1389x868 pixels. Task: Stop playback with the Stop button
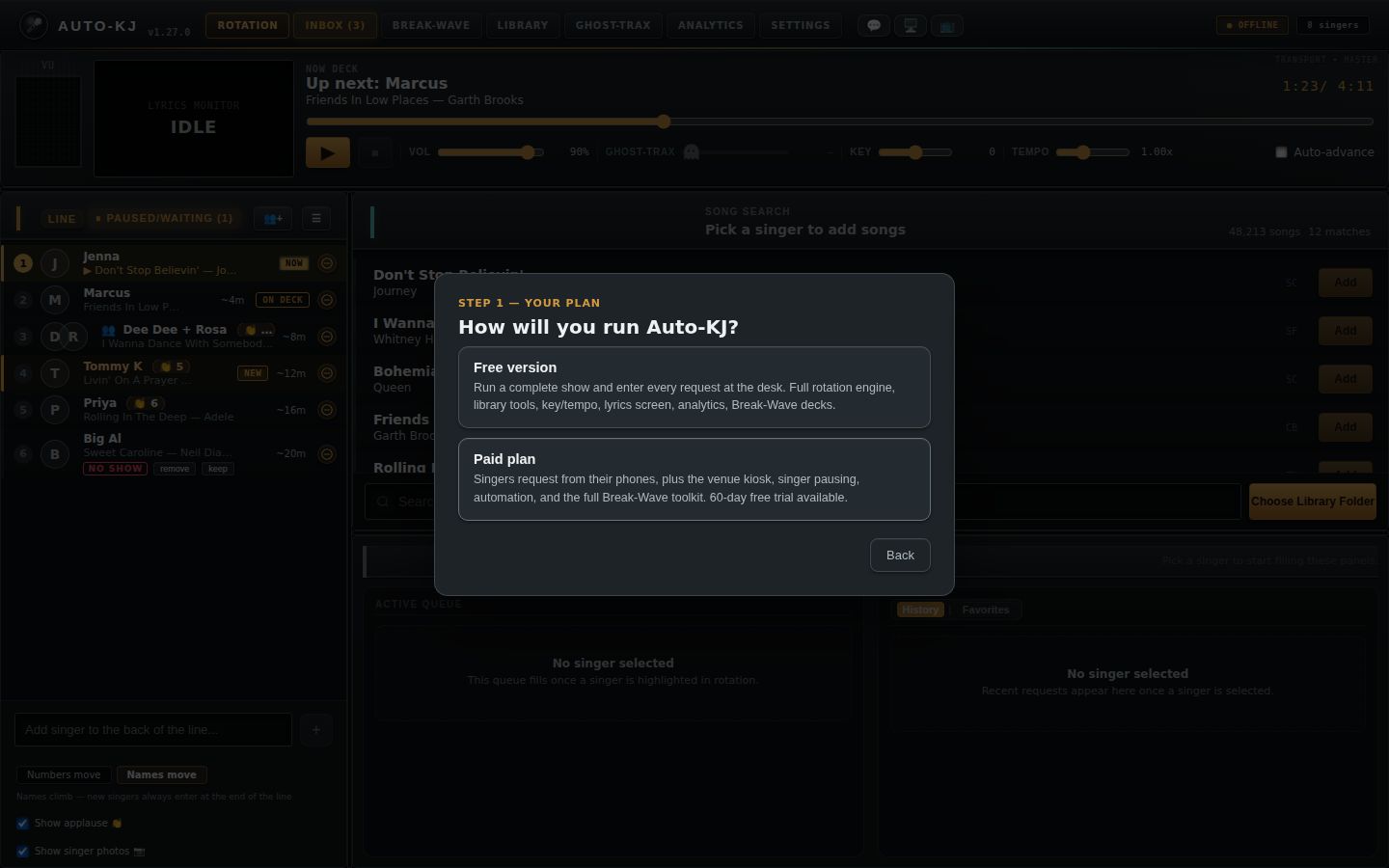click(375, 152)
